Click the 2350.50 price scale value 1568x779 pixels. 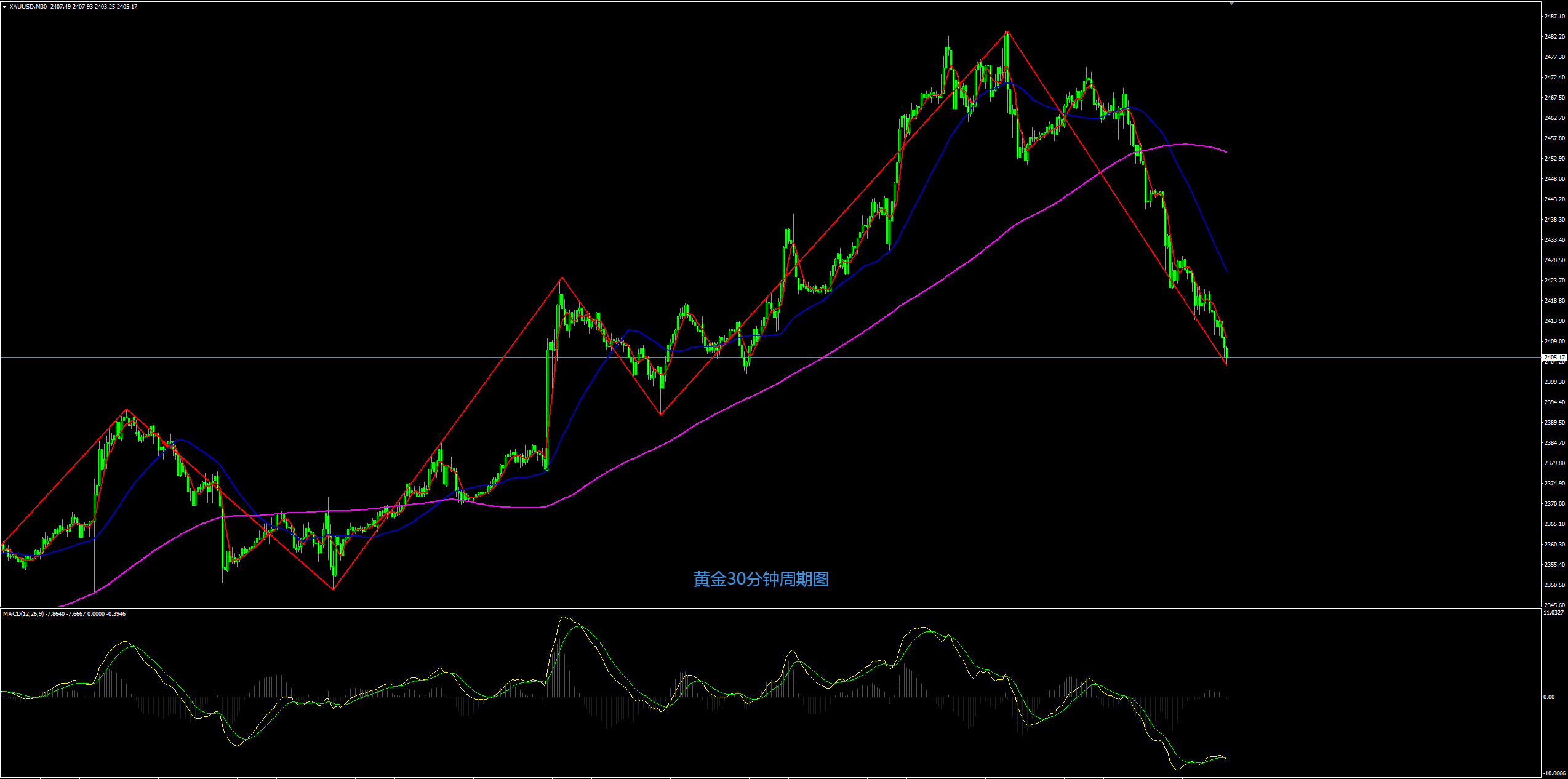click(1554, 585)
